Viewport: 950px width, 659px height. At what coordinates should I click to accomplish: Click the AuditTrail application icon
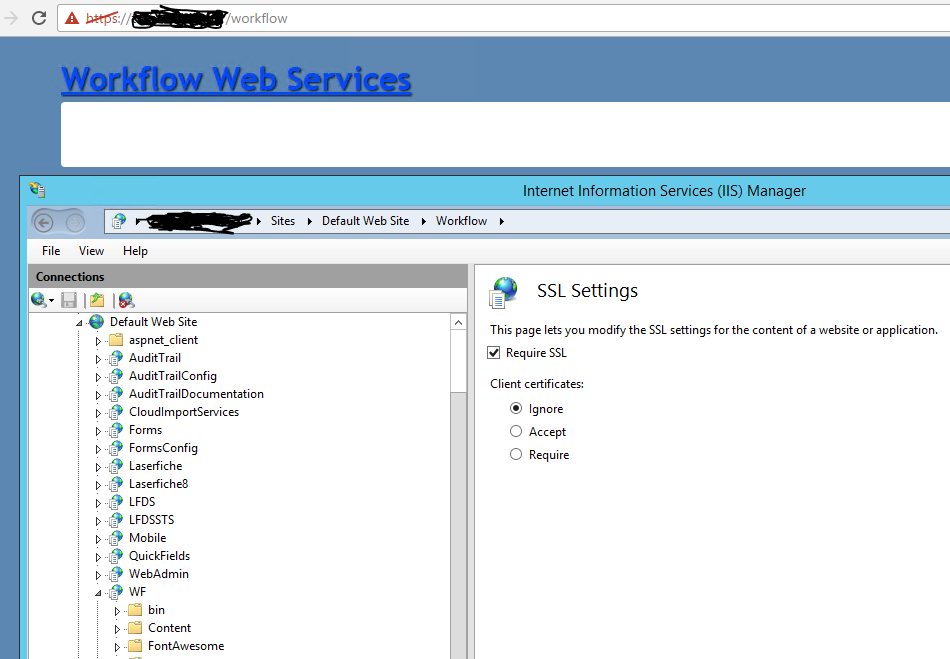(x=116, y=358)
